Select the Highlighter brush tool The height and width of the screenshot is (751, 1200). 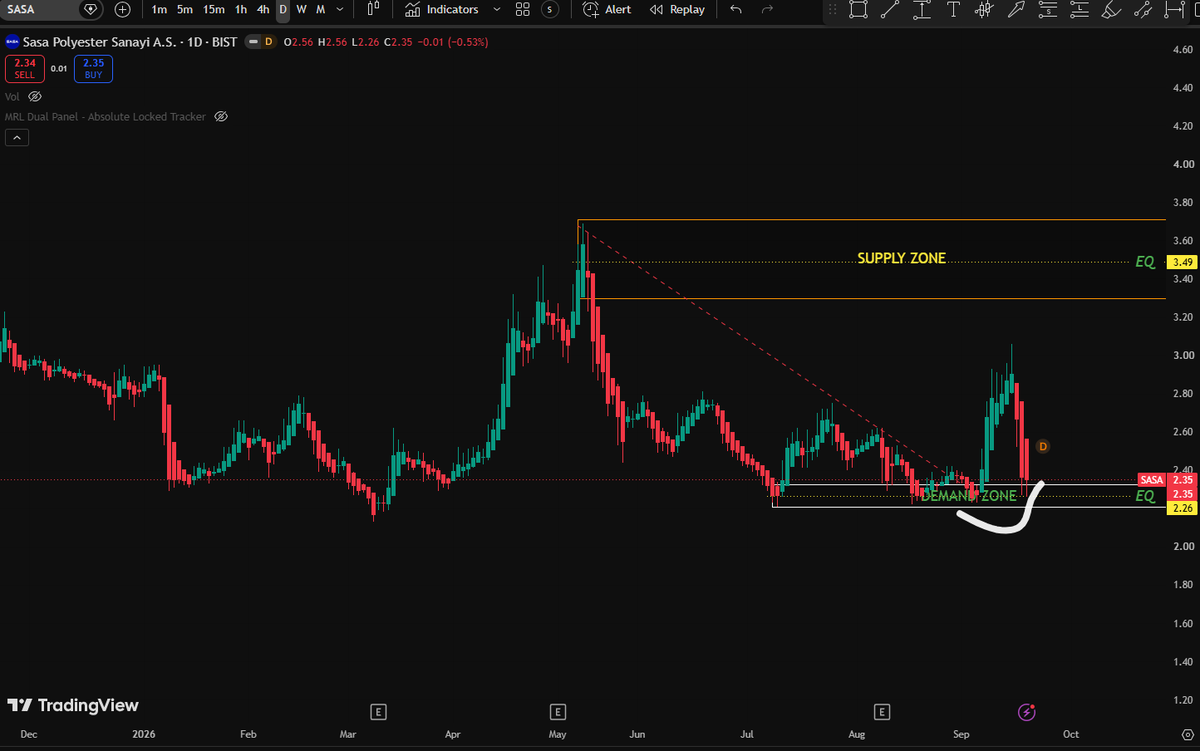point(1112,10)
